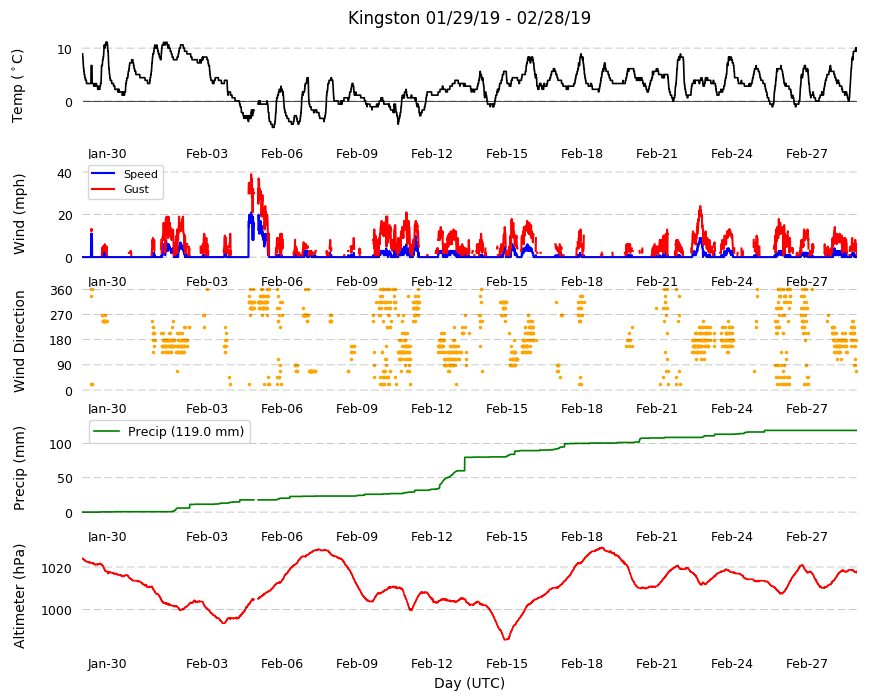Click the red Gust line in wind legend
Screen dimensions: 870x700
tap(103, 189)
